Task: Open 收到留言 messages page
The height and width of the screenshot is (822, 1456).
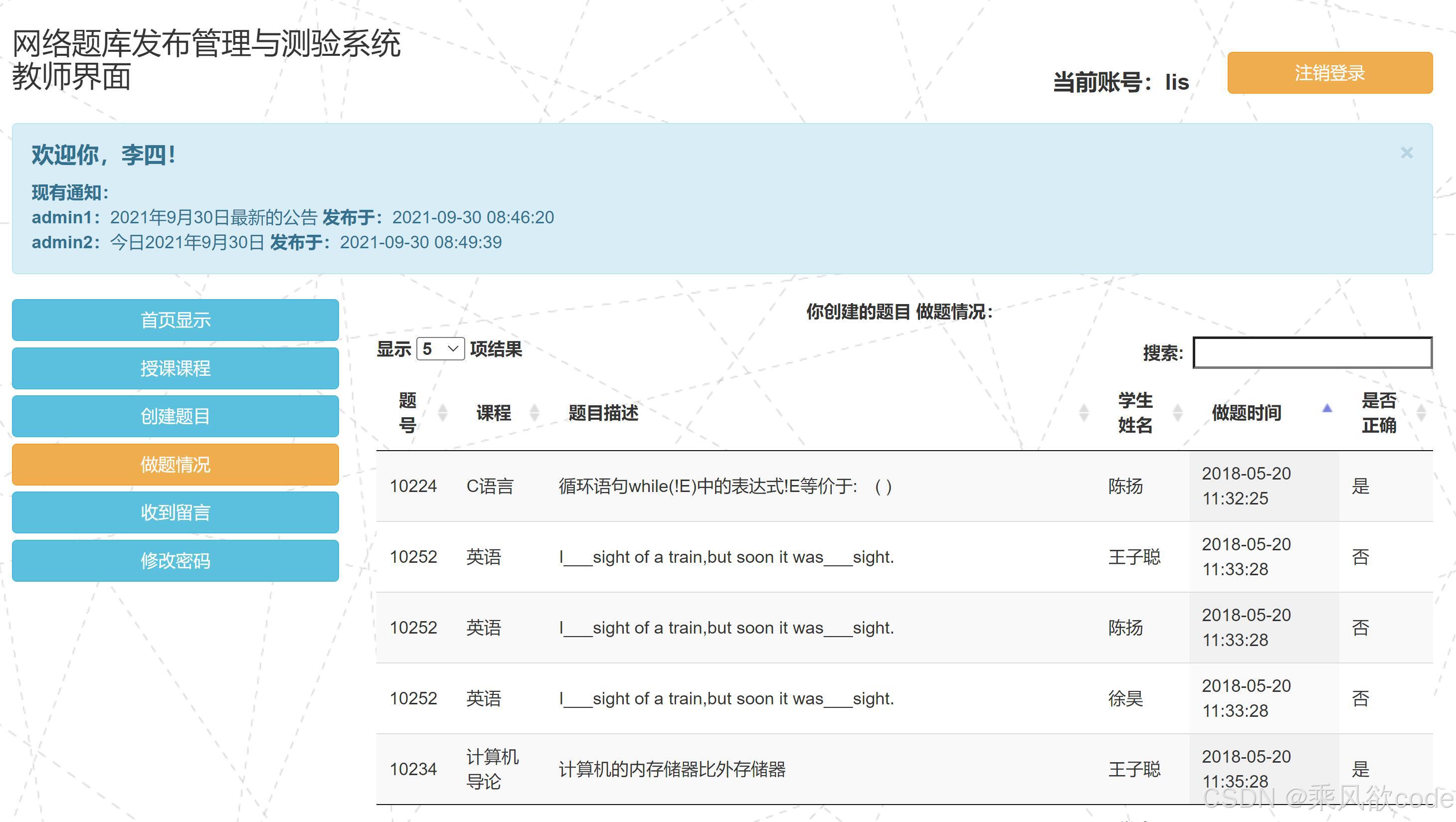Action: pyautogui.click(x=175, y=512)
